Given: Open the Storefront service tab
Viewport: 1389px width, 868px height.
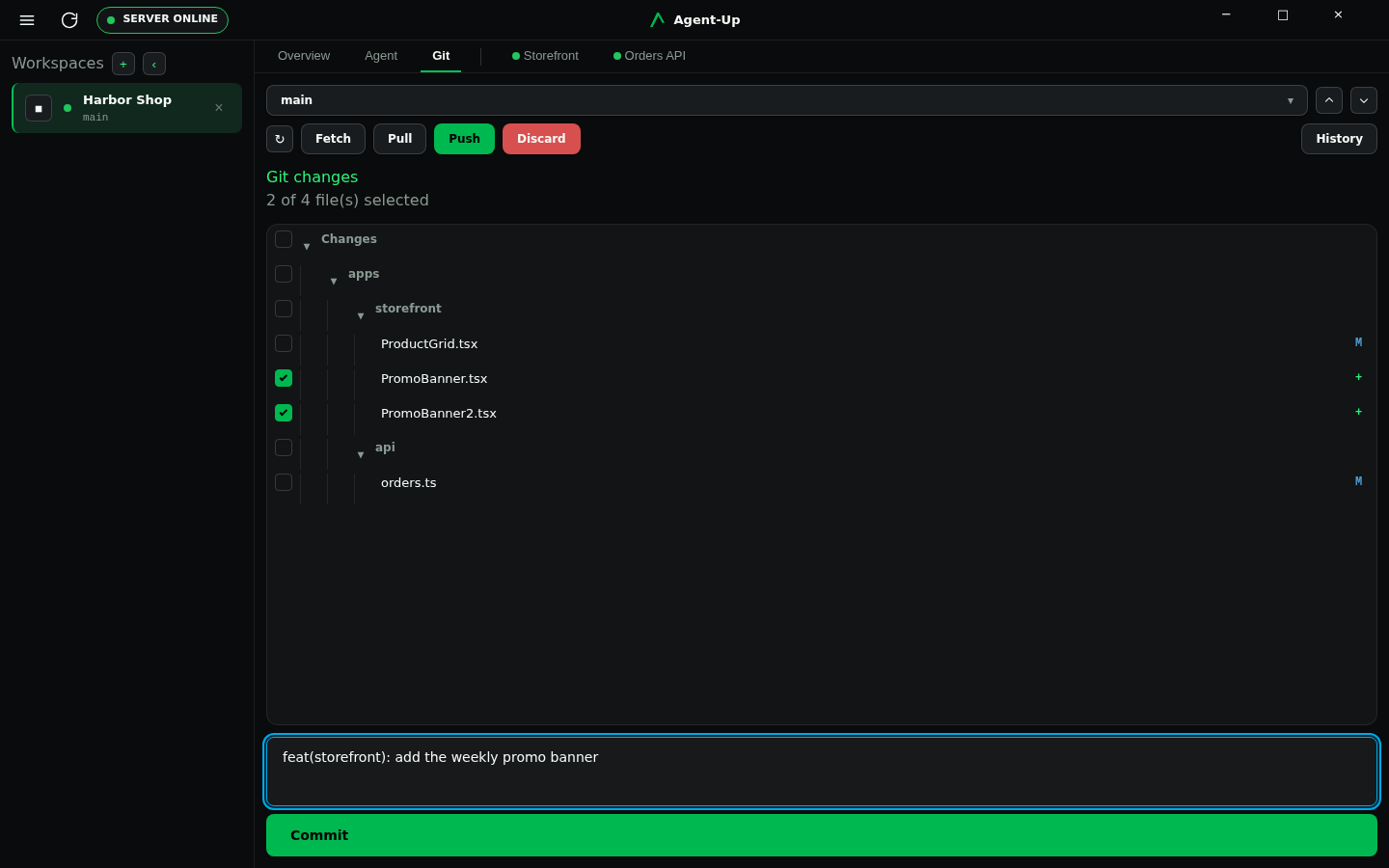Looking at the screenshot, I should 545,56.
